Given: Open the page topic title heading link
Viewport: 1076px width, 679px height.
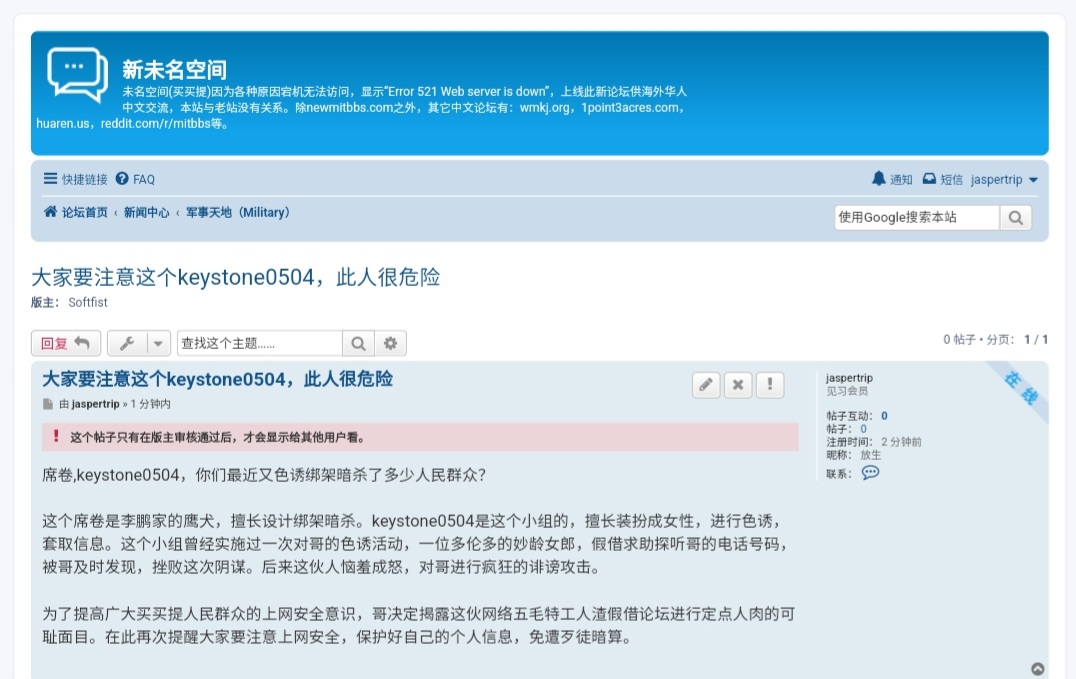Looking at the screenshot, I should pos(235,277).
